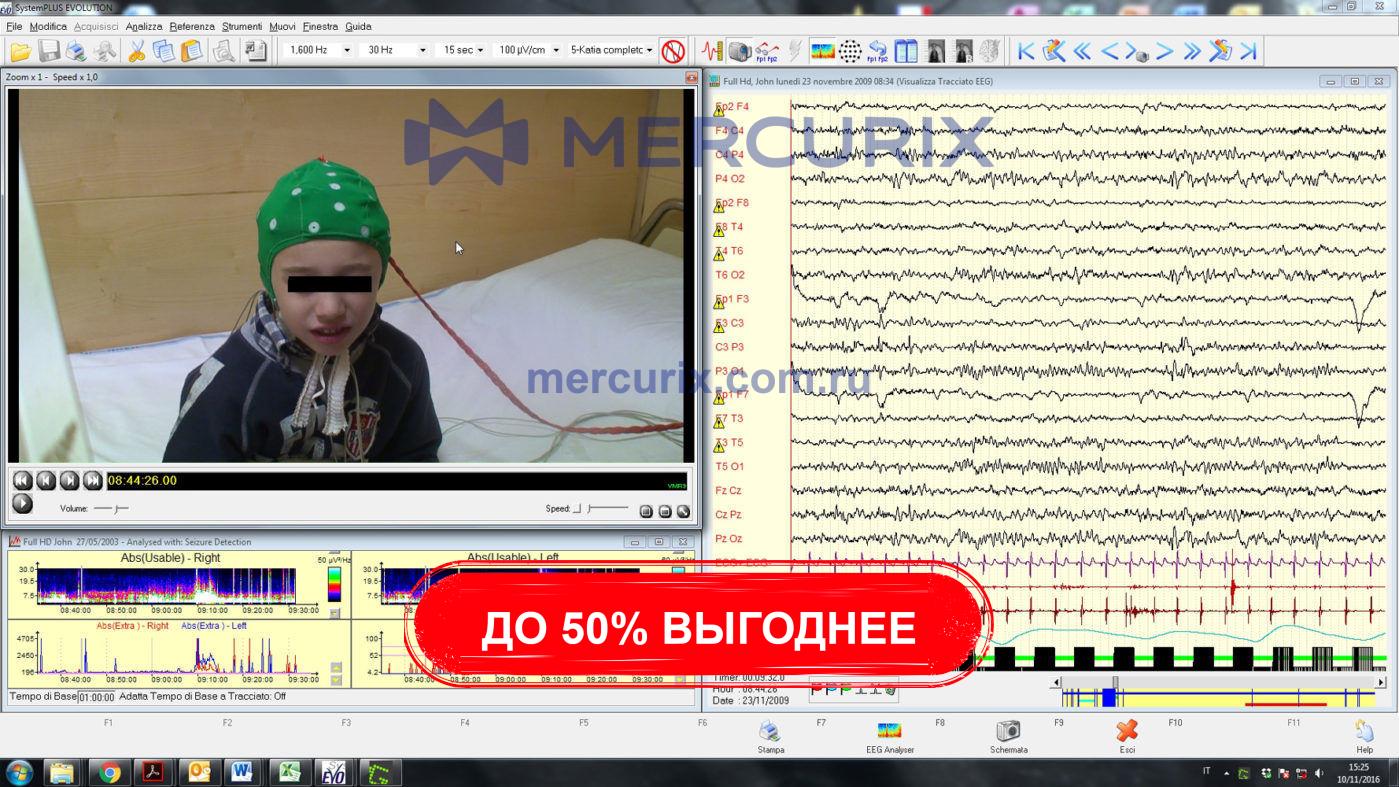Screen dimensions: 1399x787
Task: Click the C3 P3 channel label
Action: [x=730, y=347]
